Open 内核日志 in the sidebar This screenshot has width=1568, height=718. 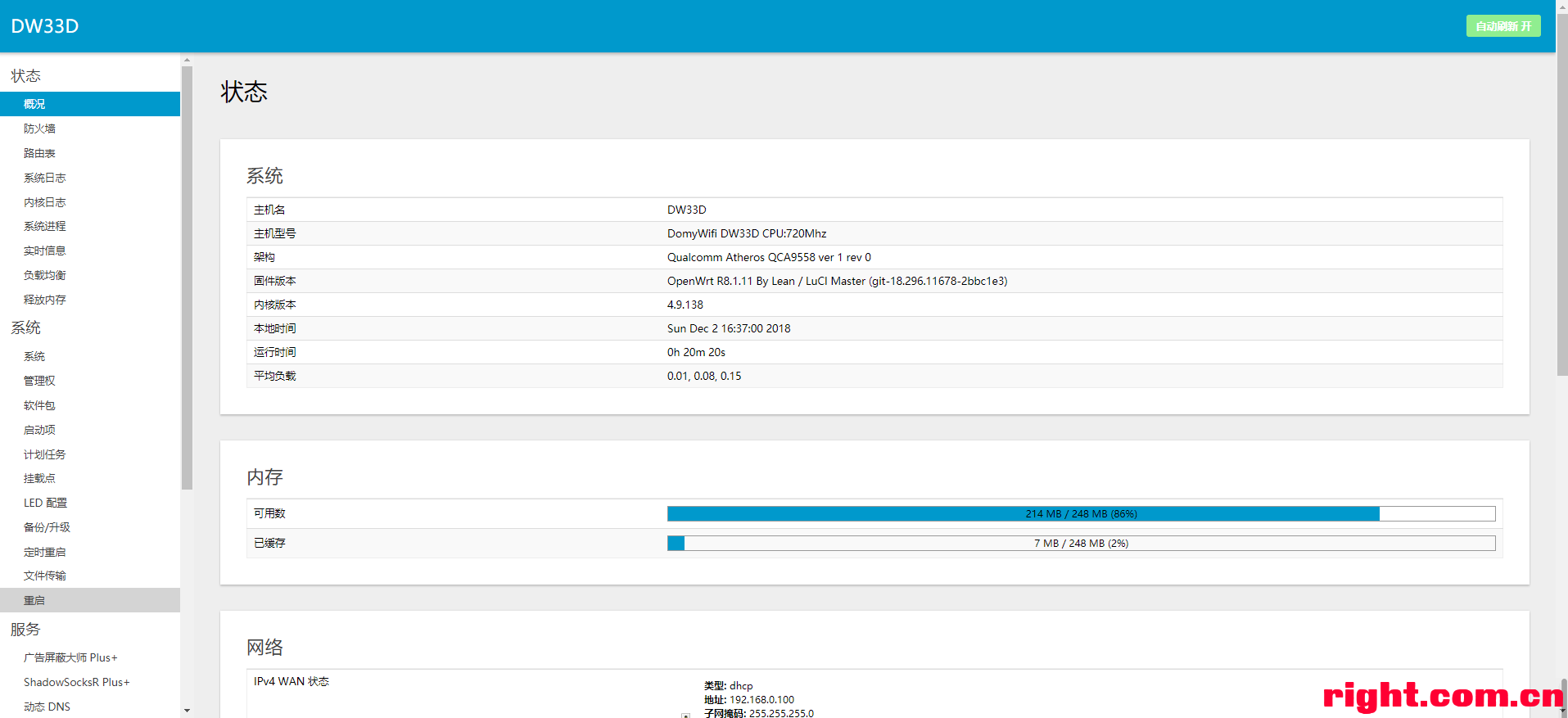click(44, 202)
